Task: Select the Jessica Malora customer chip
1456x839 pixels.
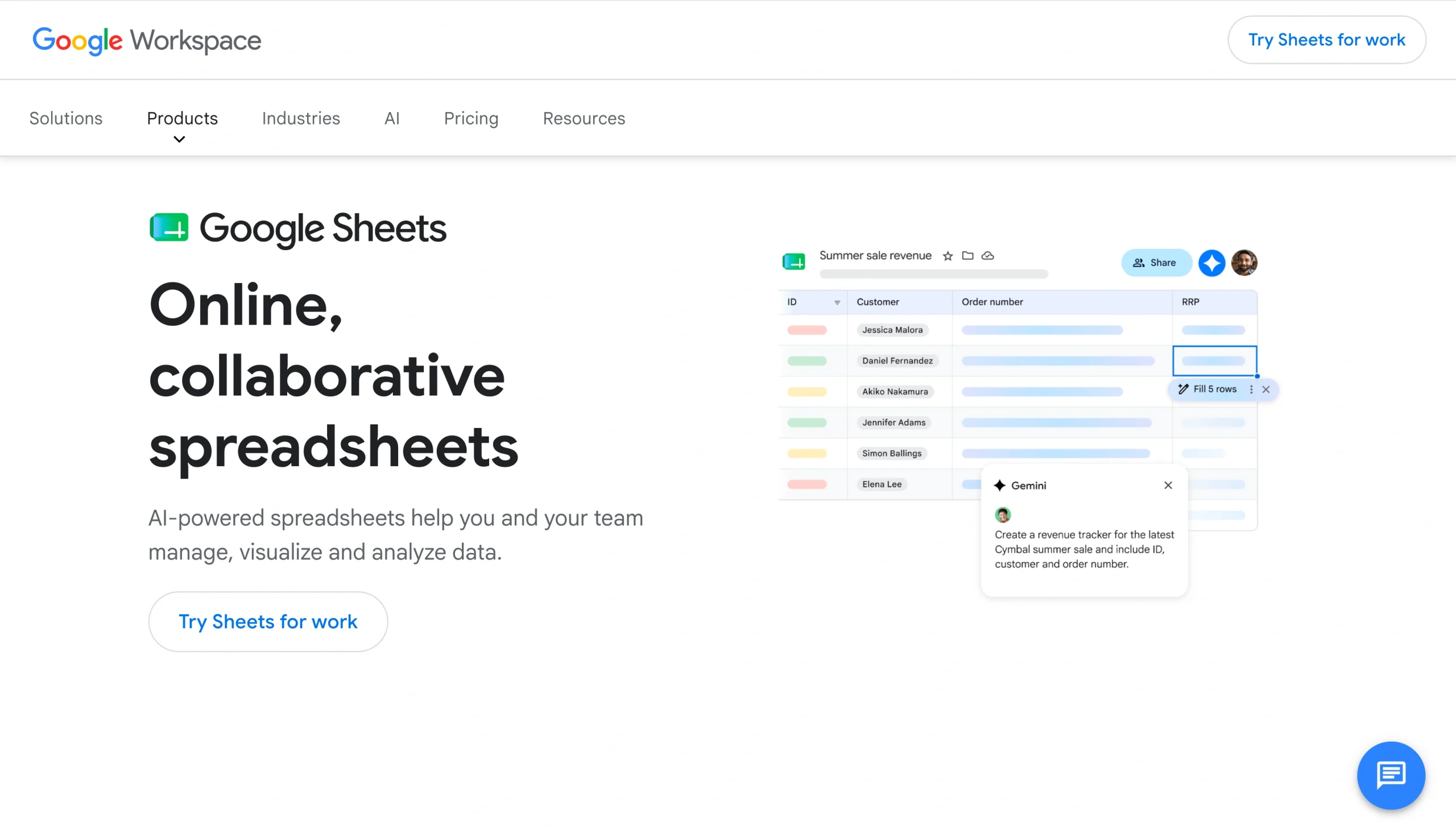Action: pos(892,330)
